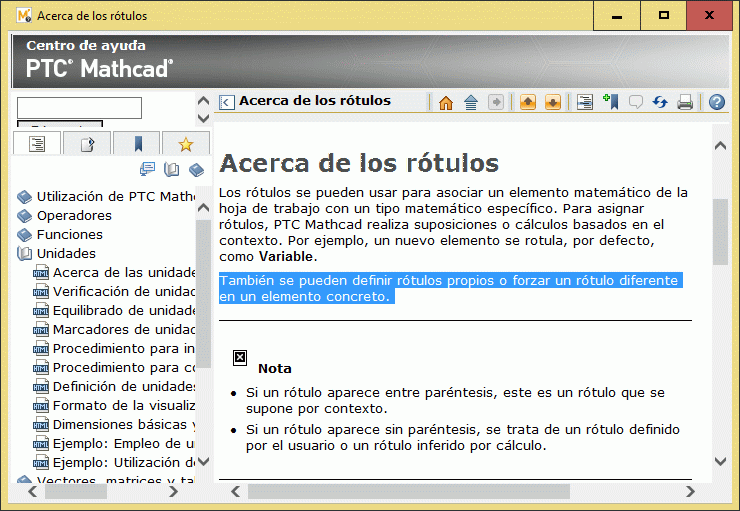Refresh the topic with blue arrows icon
This screenshot has width=740, height=511.
[x=660, y=102]
